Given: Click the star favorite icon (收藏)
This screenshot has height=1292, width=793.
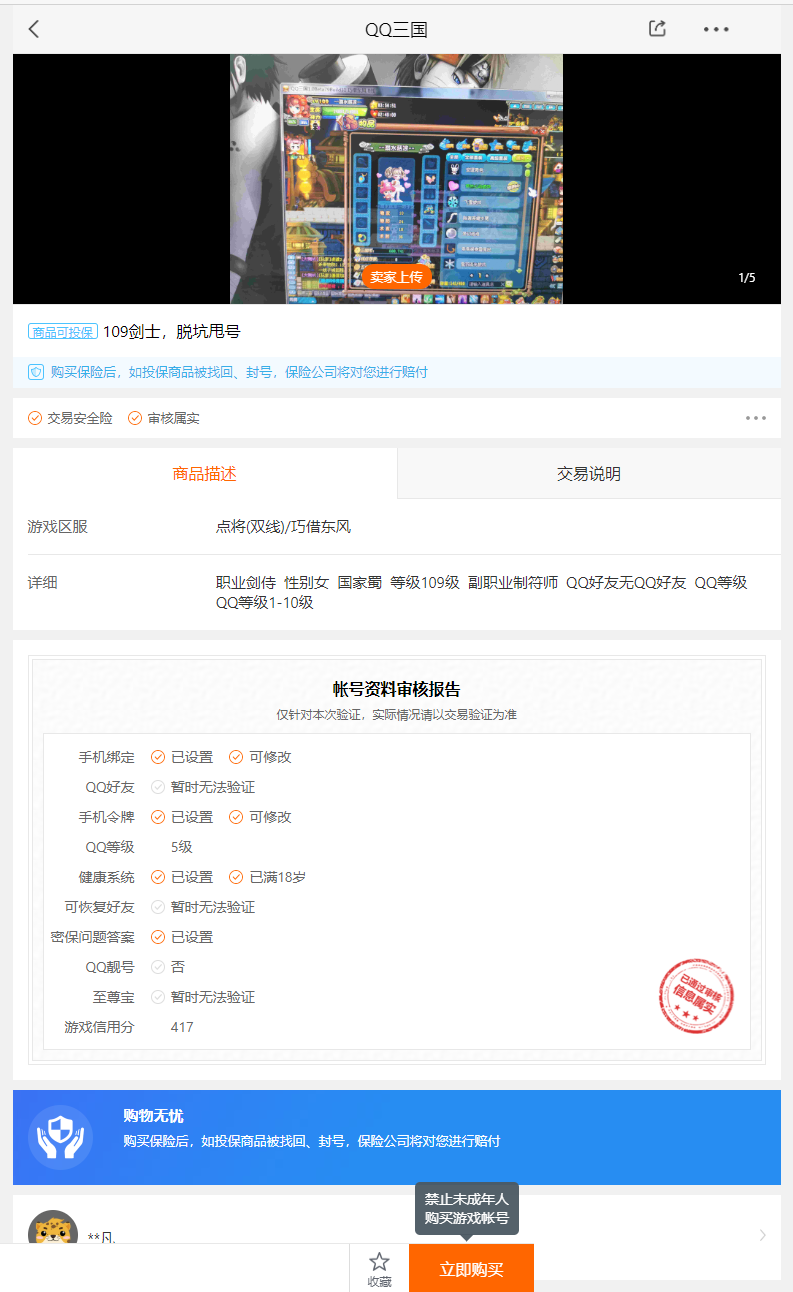Looking at the screenshot, I should pos(379,1262).
